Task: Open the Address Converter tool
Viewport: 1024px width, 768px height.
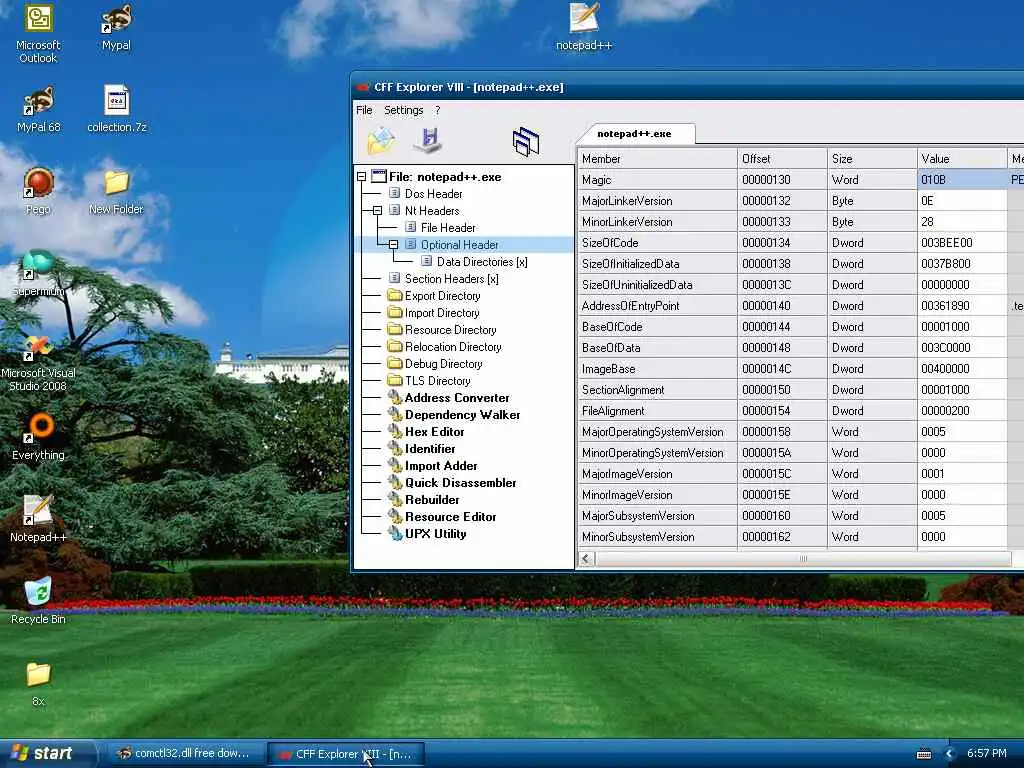Action: 456,398
